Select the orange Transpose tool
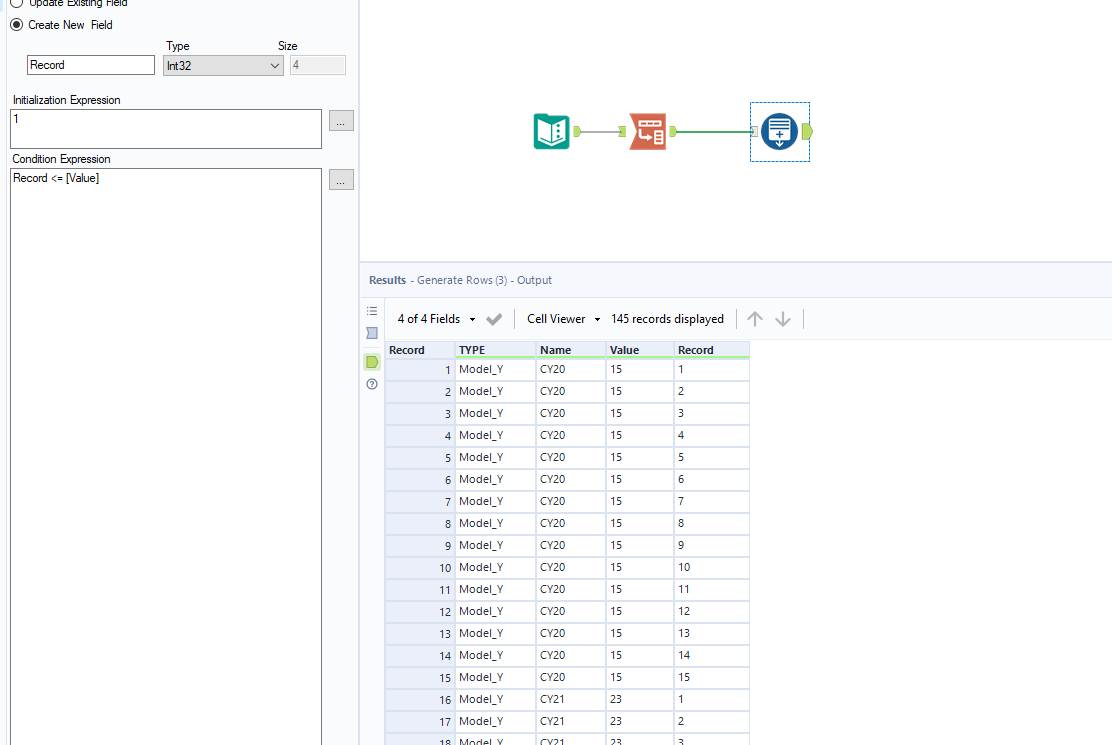This screenshot has height=745, width=1112. pyautogui.click(x=645, y=131)
